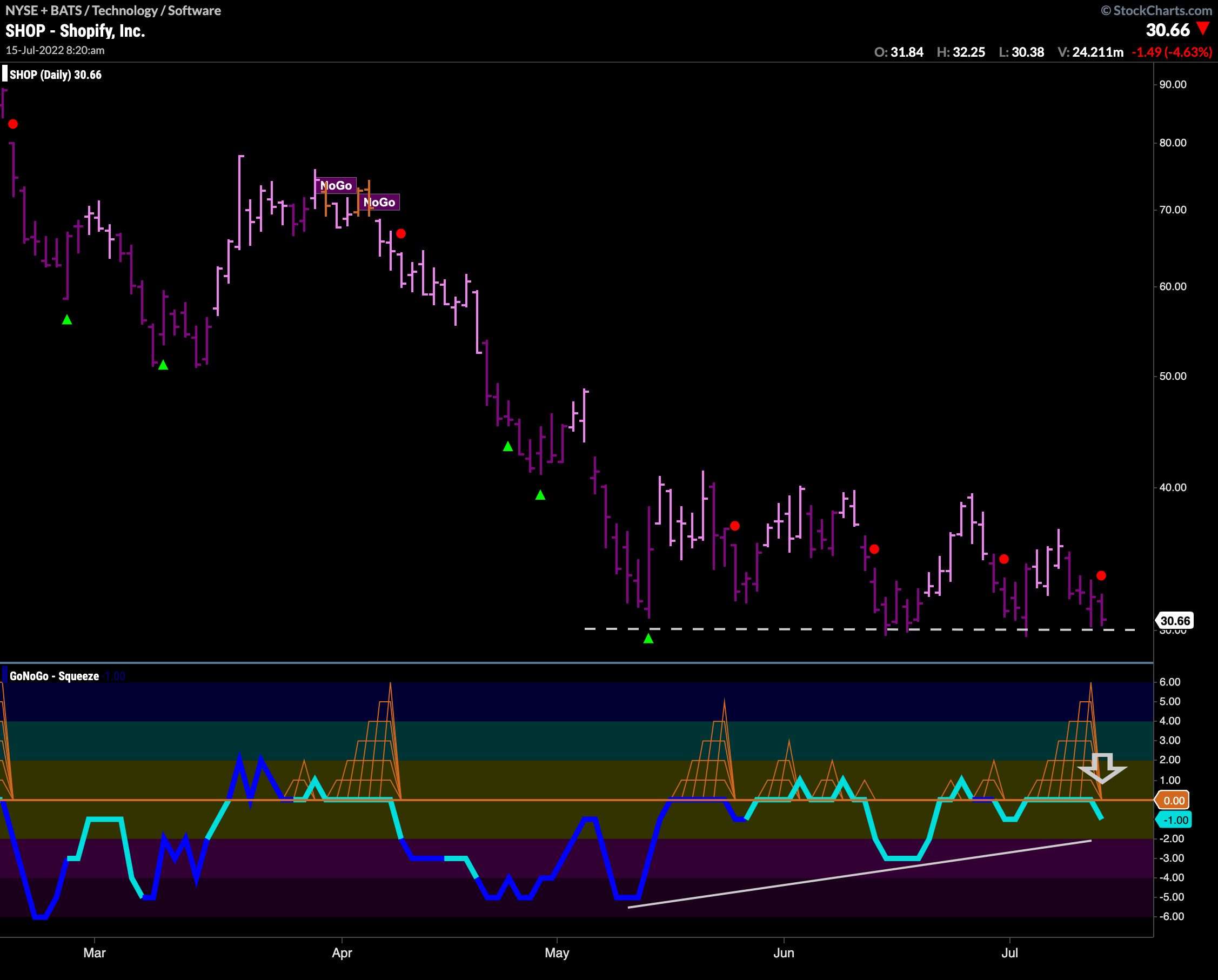Click the Apr date axis label
1218x980 pixels.
[x=342, y=954]
